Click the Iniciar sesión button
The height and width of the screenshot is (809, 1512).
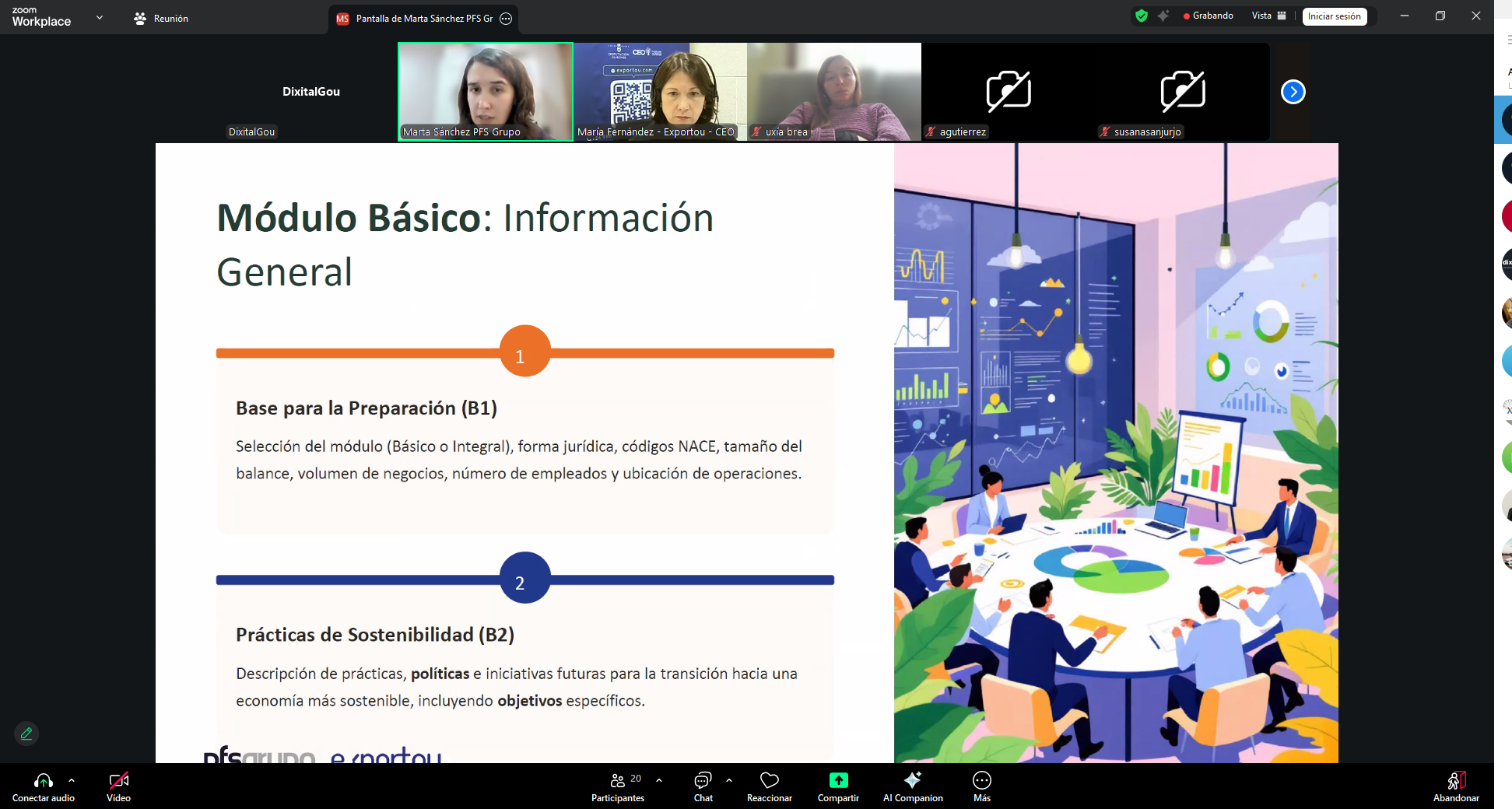(1334, 16)
